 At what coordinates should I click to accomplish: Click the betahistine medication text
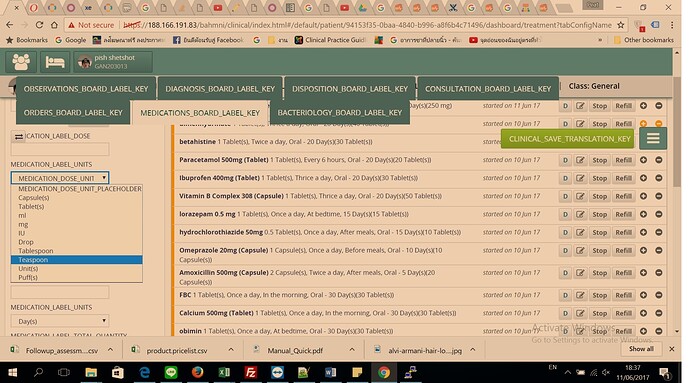point(275,142)
